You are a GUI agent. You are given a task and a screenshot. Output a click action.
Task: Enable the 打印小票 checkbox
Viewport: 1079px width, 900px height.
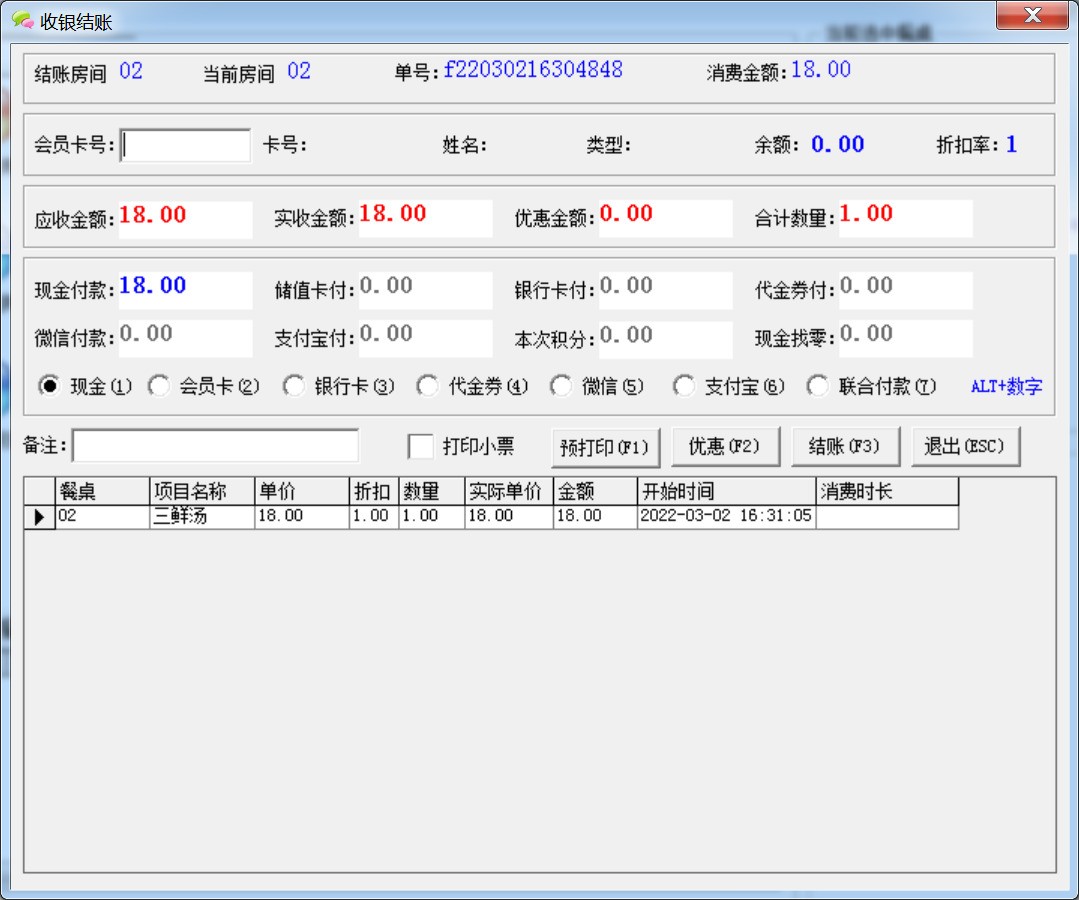[421, 447]
